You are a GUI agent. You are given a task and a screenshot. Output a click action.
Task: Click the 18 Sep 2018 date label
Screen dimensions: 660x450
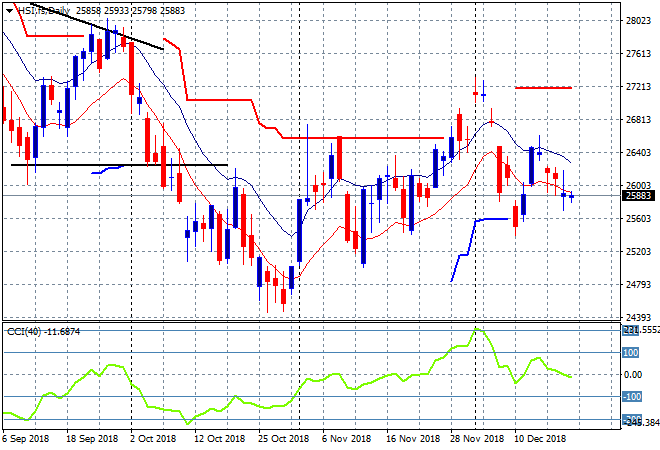click(92, 439)
